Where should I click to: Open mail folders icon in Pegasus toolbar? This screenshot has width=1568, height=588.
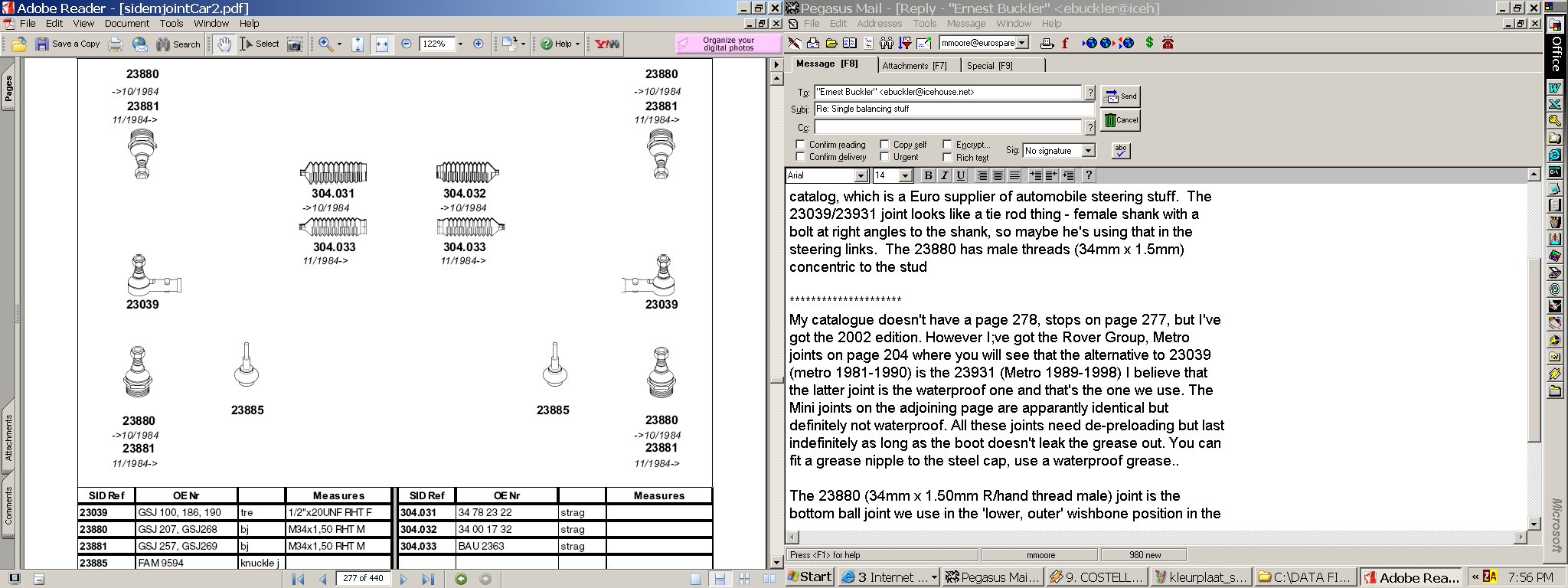coord(831,43)
